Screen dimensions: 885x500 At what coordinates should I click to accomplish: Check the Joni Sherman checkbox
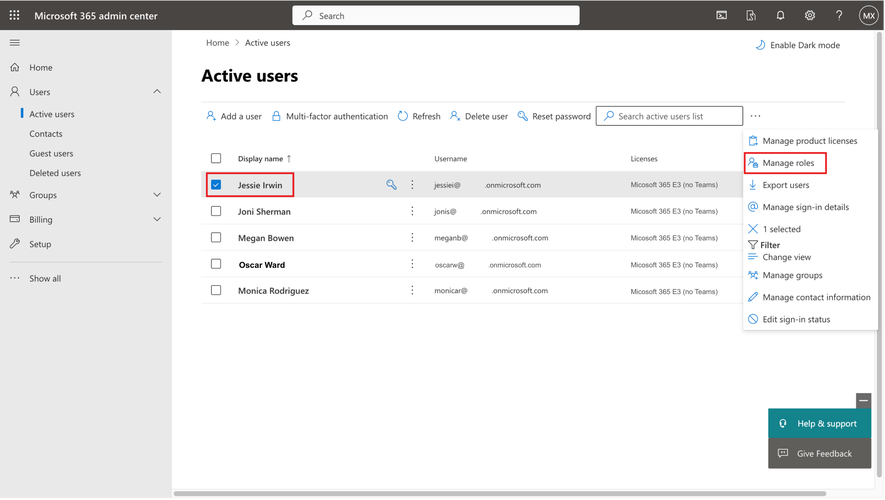(x=216, y=211)
